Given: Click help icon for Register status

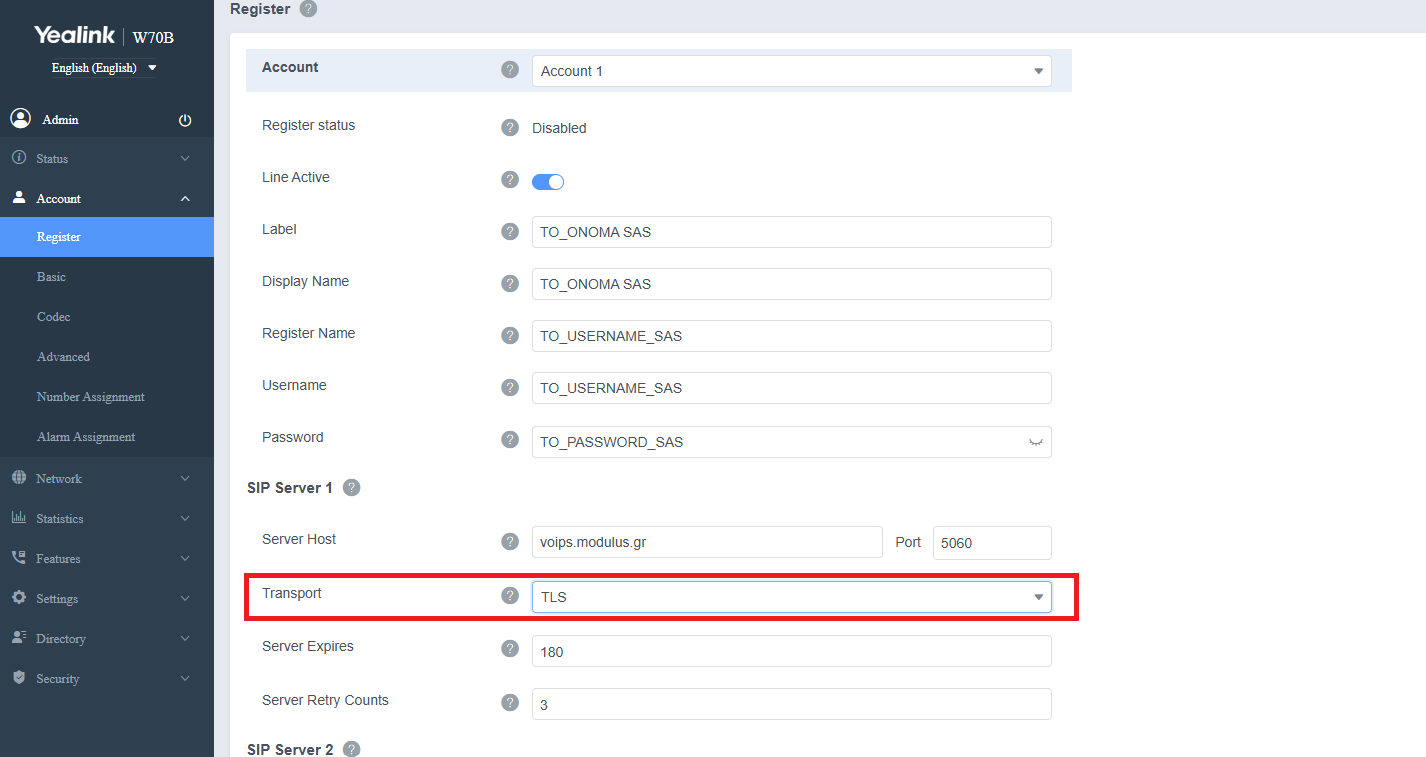Looking at the screenshot, I should click(x=510, y=128).
